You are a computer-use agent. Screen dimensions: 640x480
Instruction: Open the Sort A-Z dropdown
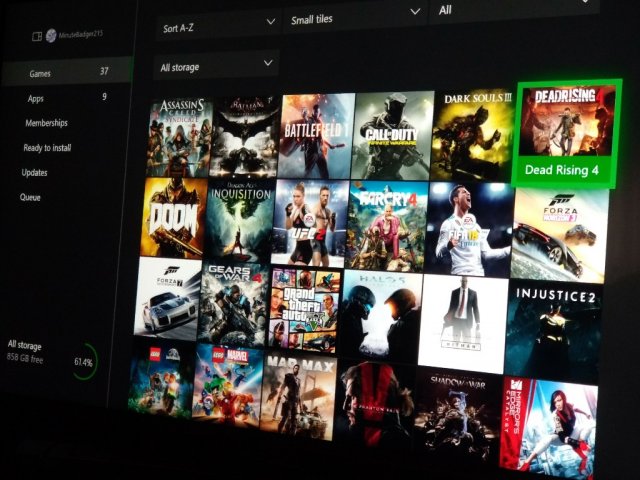[218, 26]
